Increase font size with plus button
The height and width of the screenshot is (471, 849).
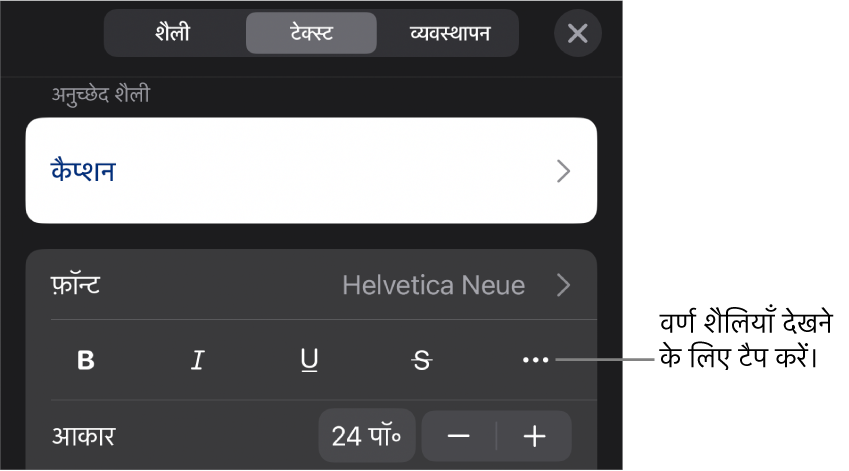534,436
